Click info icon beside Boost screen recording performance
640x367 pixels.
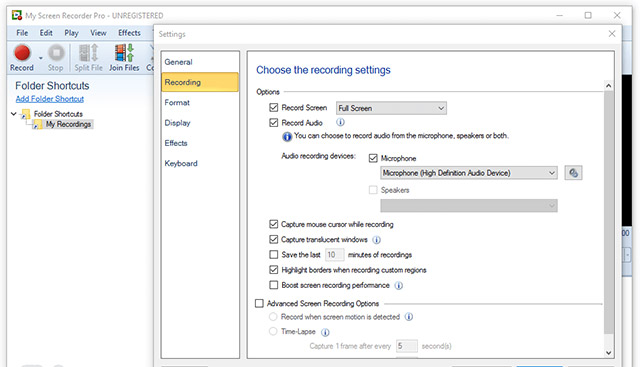tap(399, 285)
